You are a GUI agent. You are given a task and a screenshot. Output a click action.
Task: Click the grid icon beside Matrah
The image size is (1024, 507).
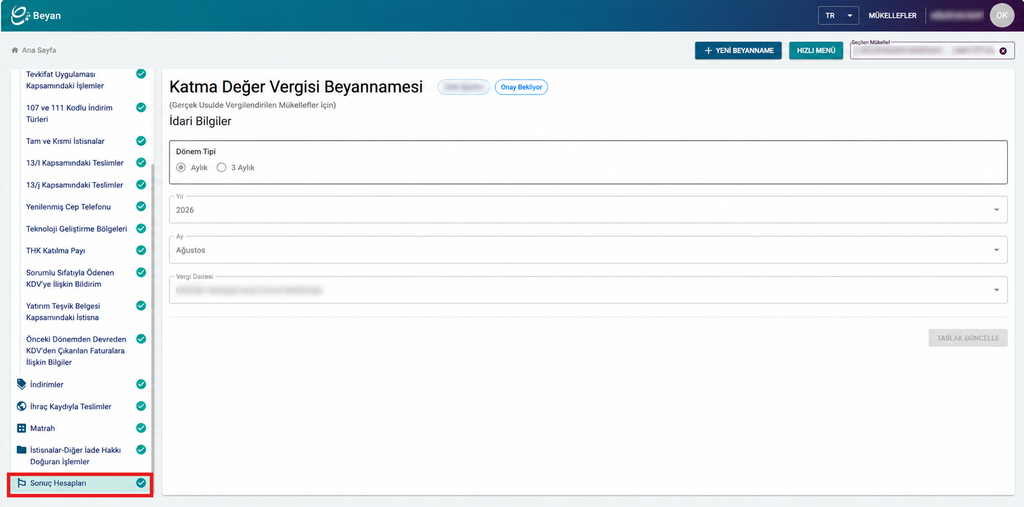pyautogui.click(x=22, y=429)
